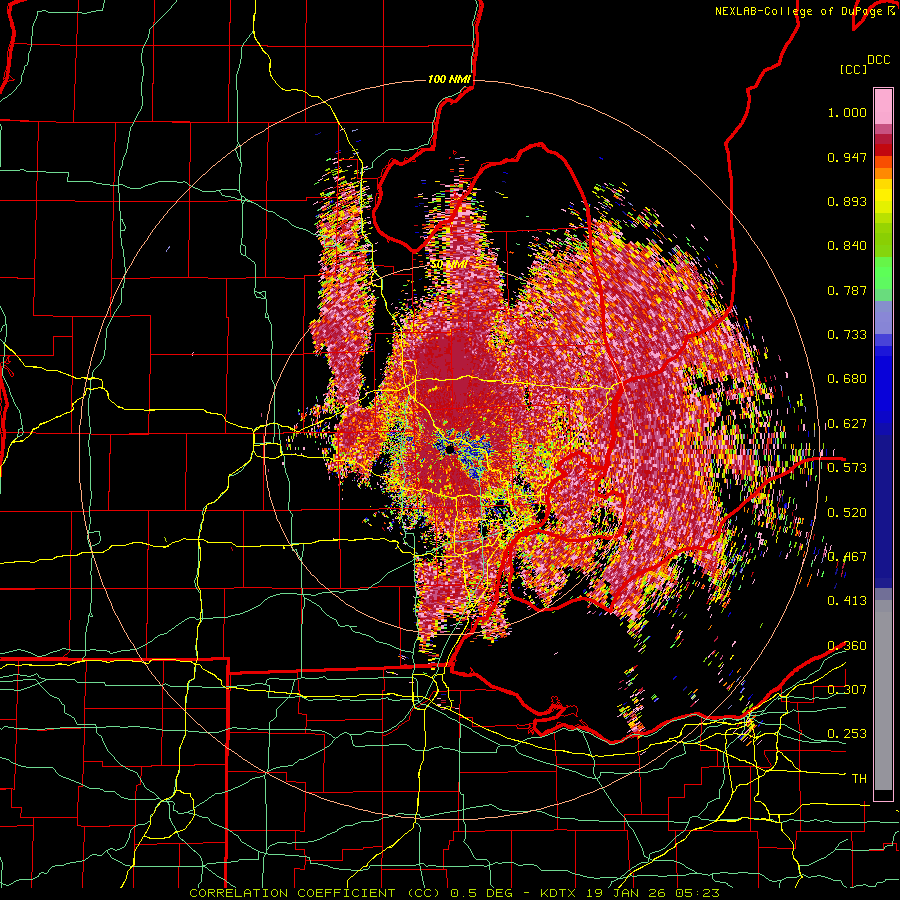Click the DCC product label
900x900 pixels.
coord(879,60)
